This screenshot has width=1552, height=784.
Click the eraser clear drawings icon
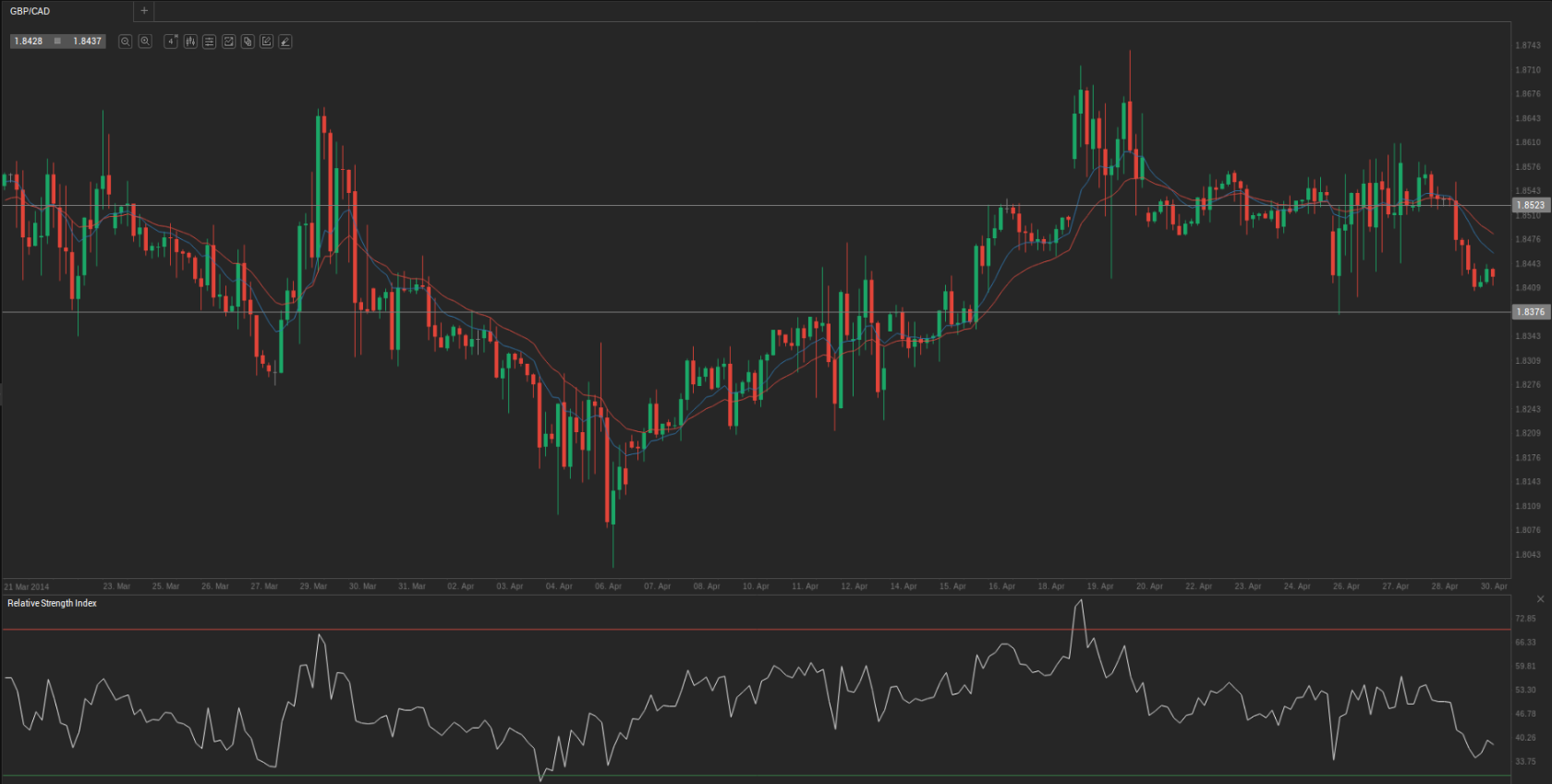285,42
